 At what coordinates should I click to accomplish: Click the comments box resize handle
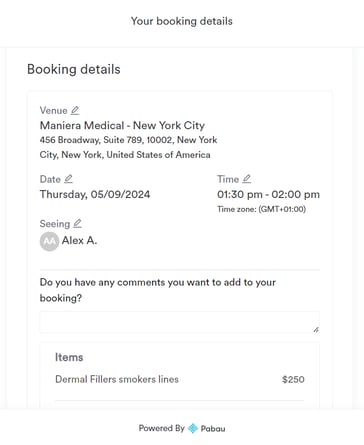point(316,330)
